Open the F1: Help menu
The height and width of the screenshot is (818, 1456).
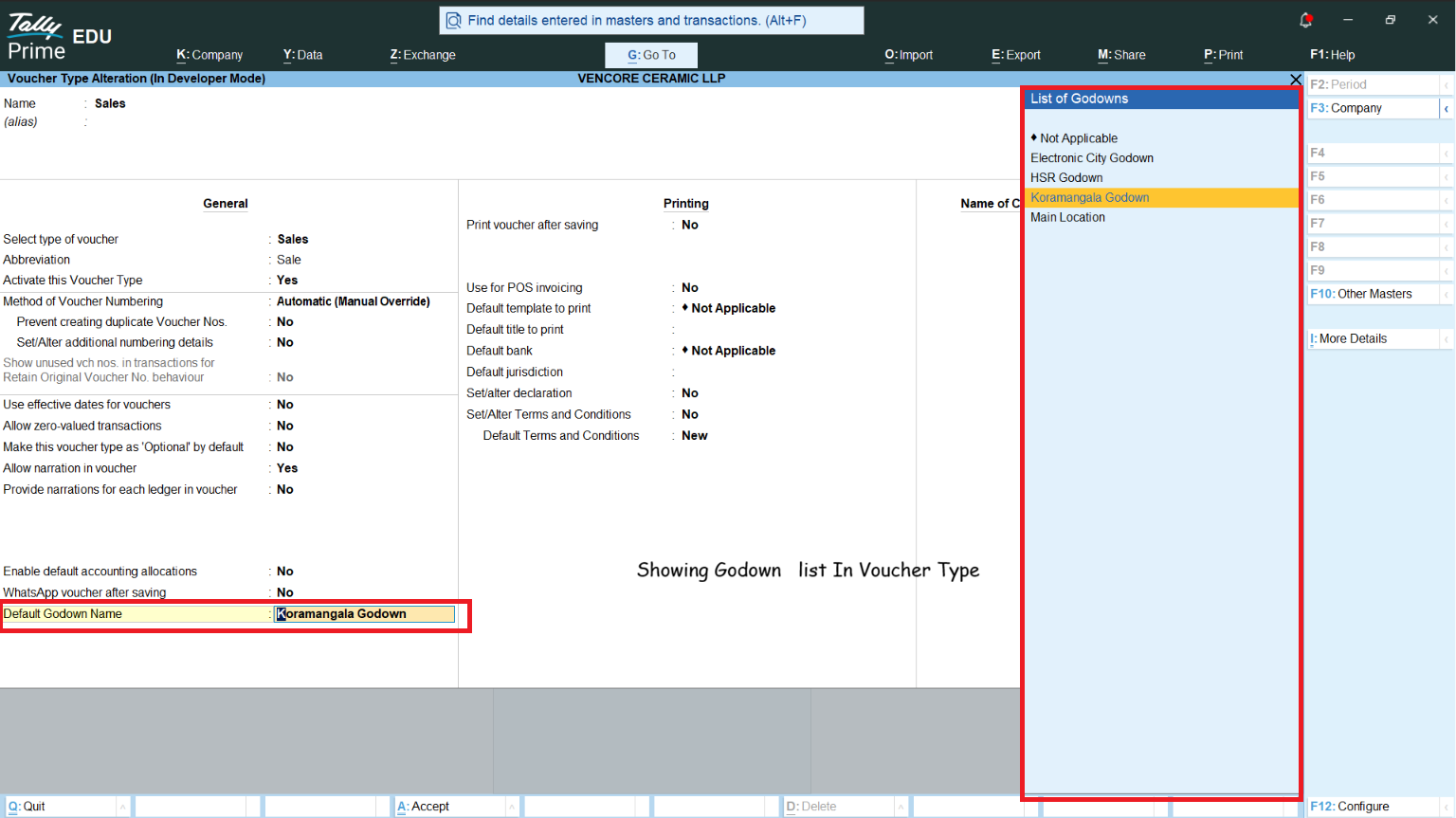[1333, 55]
